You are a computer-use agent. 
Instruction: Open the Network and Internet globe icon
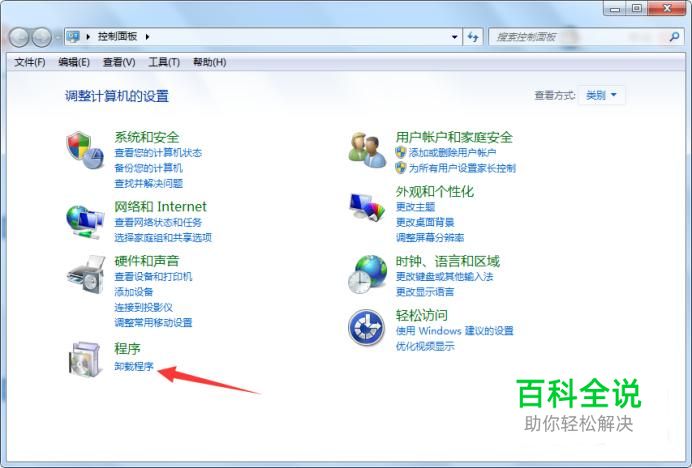[x=85, y=222]
